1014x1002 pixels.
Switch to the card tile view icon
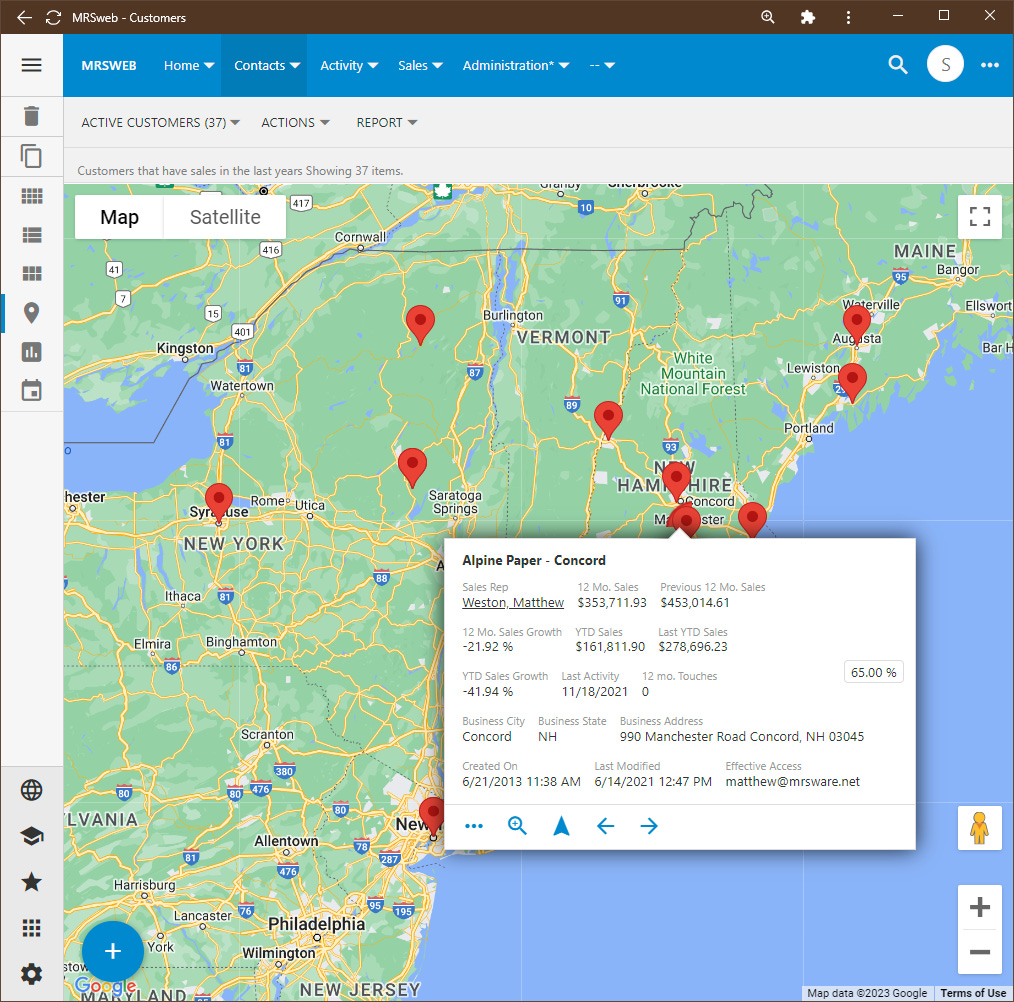click(x=31, y=274)
